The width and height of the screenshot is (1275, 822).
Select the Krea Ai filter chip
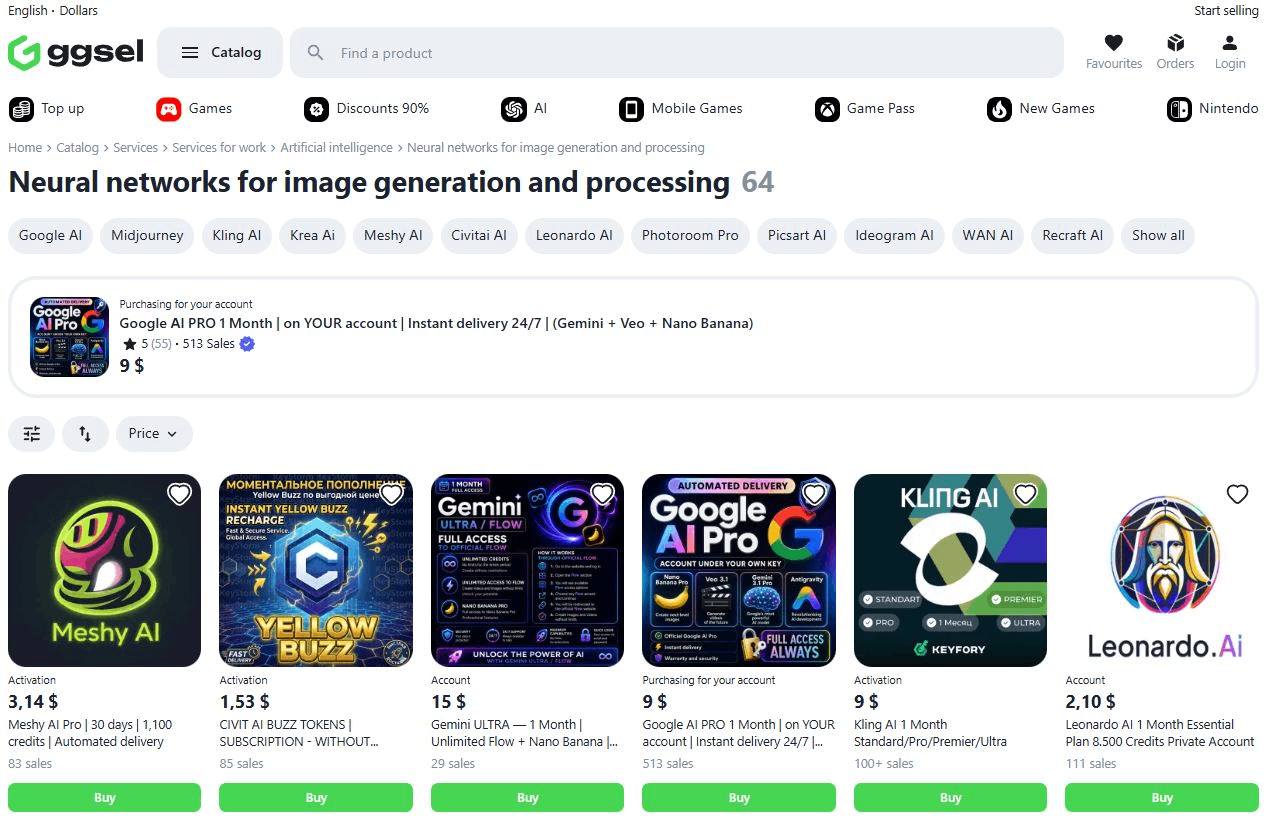click(x=312, y=236)
